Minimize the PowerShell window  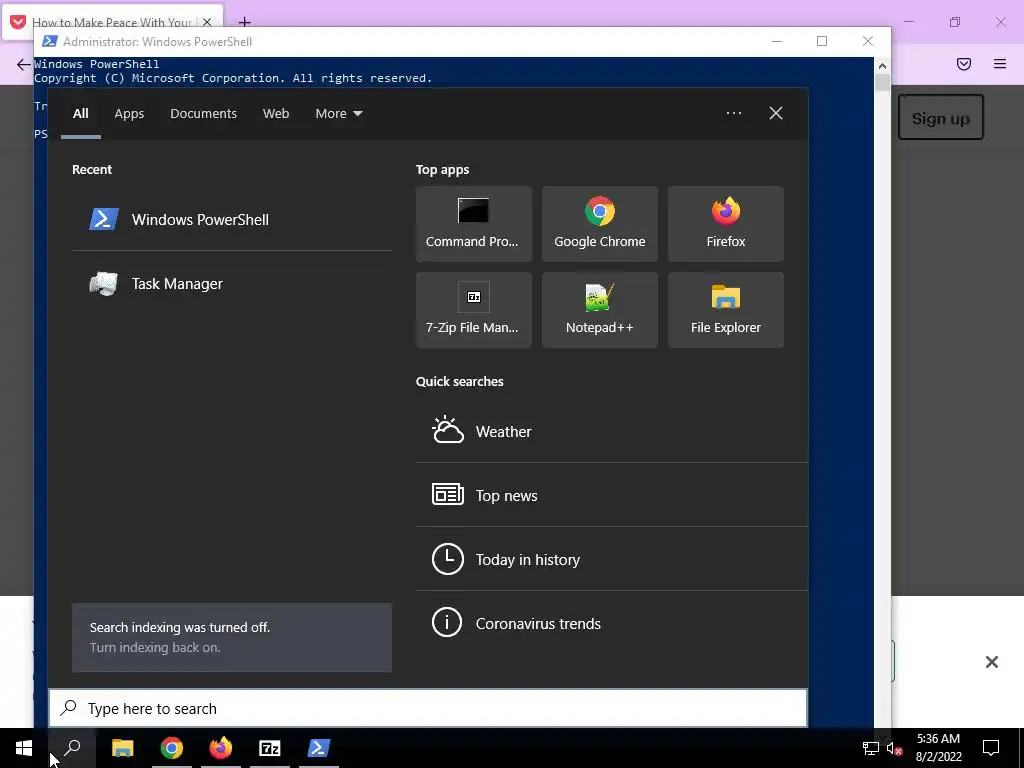point(776,41)
